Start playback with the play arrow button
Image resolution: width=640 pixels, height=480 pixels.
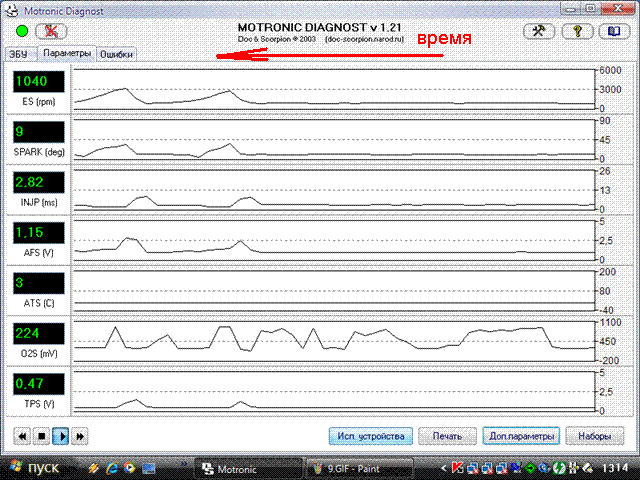61,436
